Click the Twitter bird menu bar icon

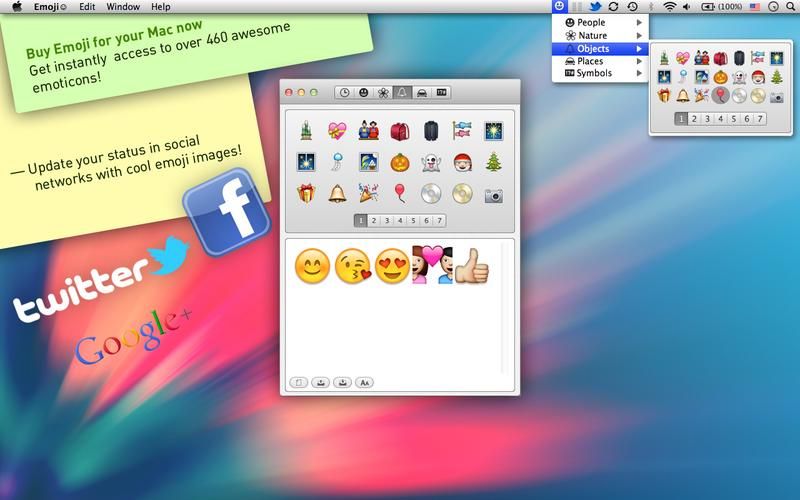[595, 6]
